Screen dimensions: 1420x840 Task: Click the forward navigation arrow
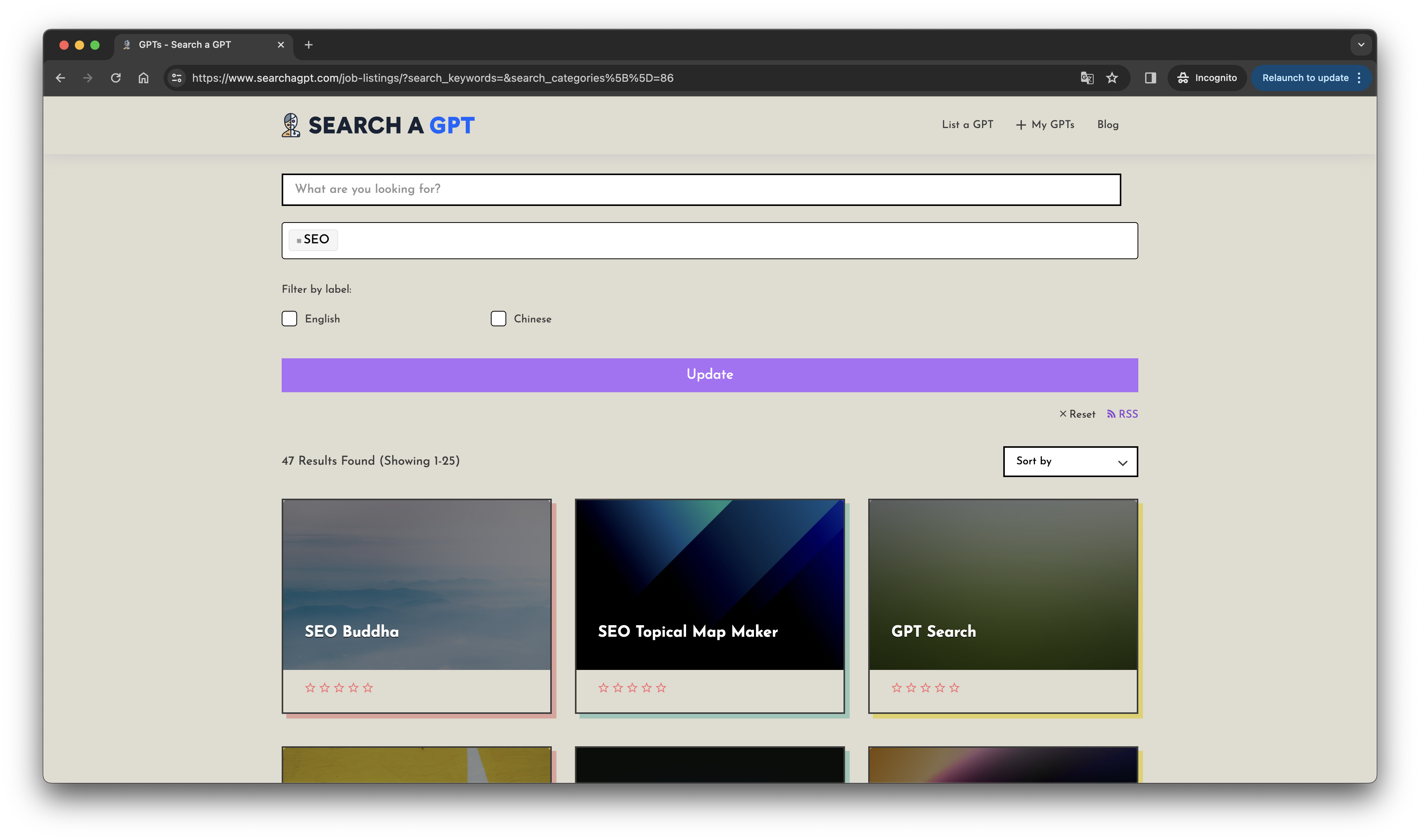(x=88, y=78)
